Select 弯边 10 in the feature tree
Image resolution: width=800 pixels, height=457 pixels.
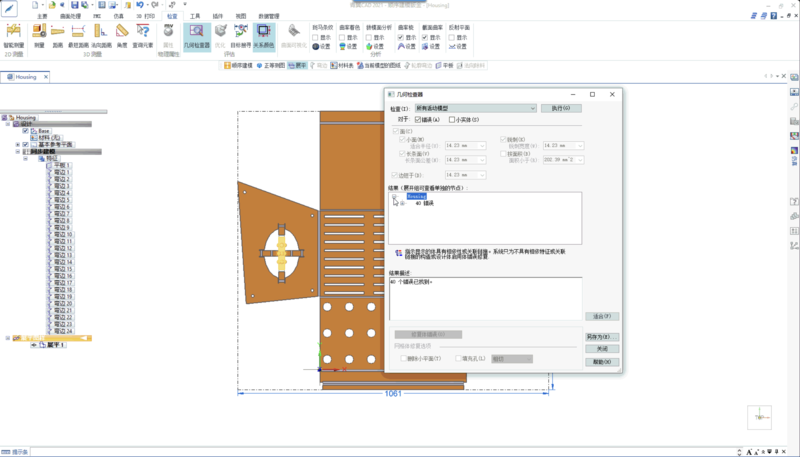pyautogui.click(x=62, y=235)
